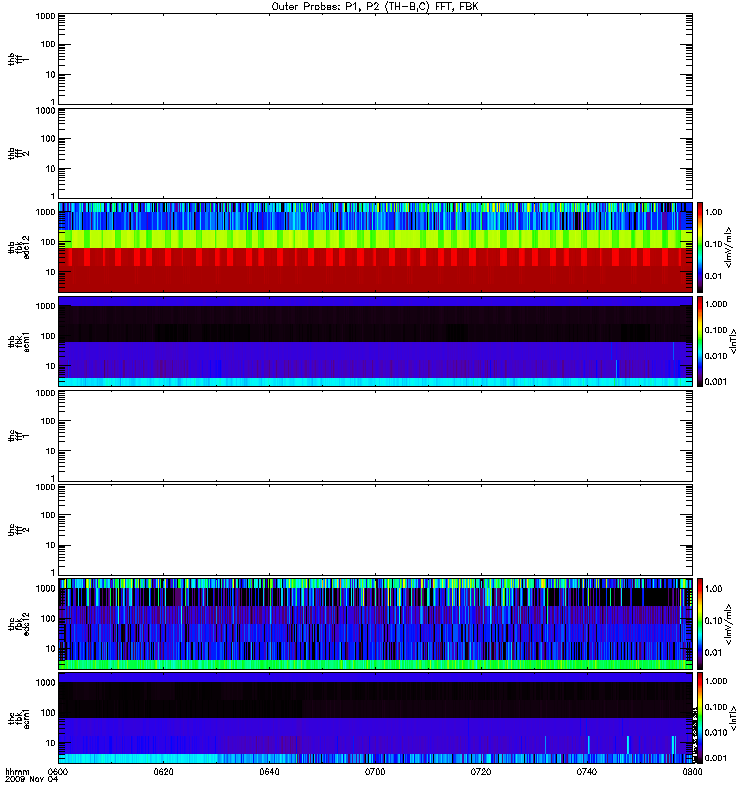Select the thb fbk scm1 spectrogram panel
Image resolution: width=750 pixels, height=800 pixels.
click(376, 341)
